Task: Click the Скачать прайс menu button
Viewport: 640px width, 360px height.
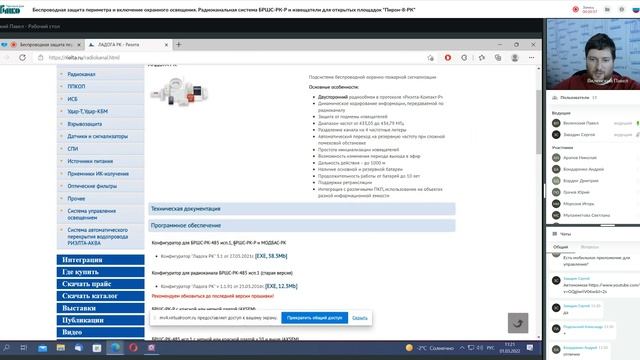Action: coord(100,284)
